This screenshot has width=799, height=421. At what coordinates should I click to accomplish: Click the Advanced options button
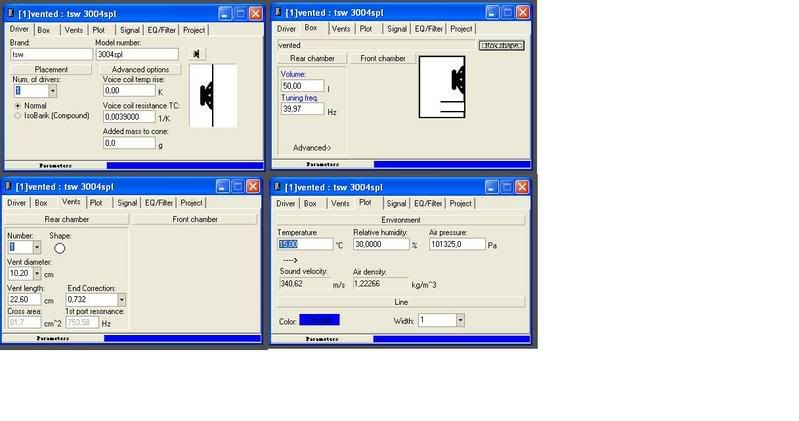[142, 69]
